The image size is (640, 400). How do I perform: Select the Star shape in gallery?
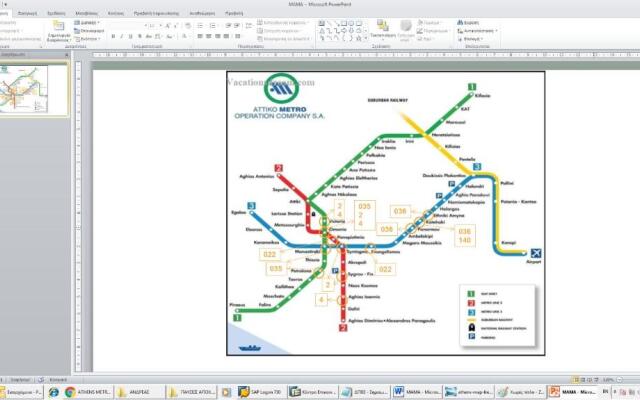coord(358,38)
